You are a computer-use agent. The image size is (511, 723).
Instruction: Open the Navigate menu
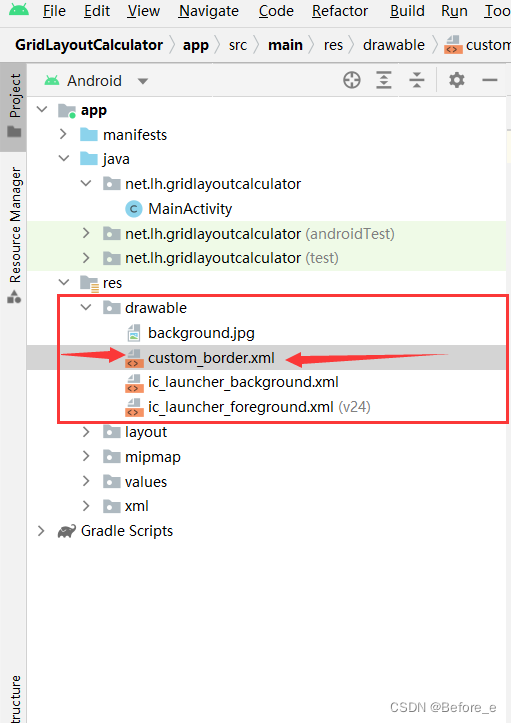tap(208, 11)
